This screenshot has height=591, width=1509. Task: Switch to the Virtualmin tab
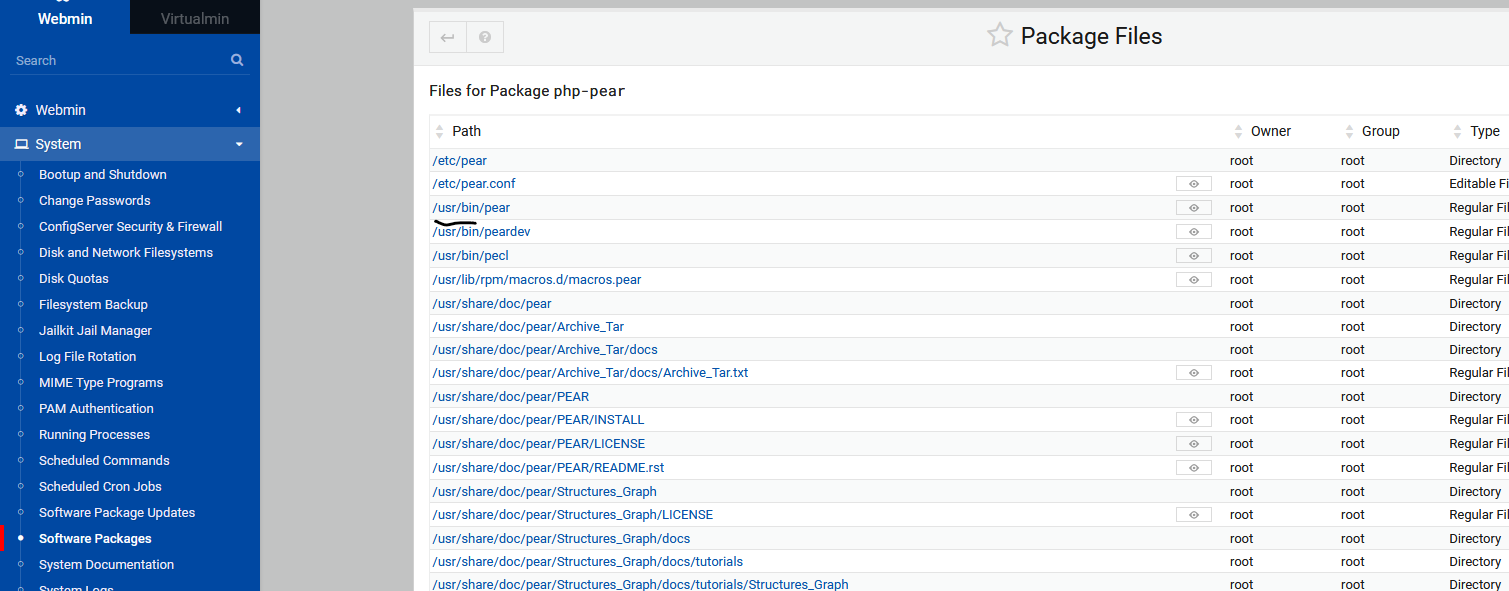(x=195, y=18)
